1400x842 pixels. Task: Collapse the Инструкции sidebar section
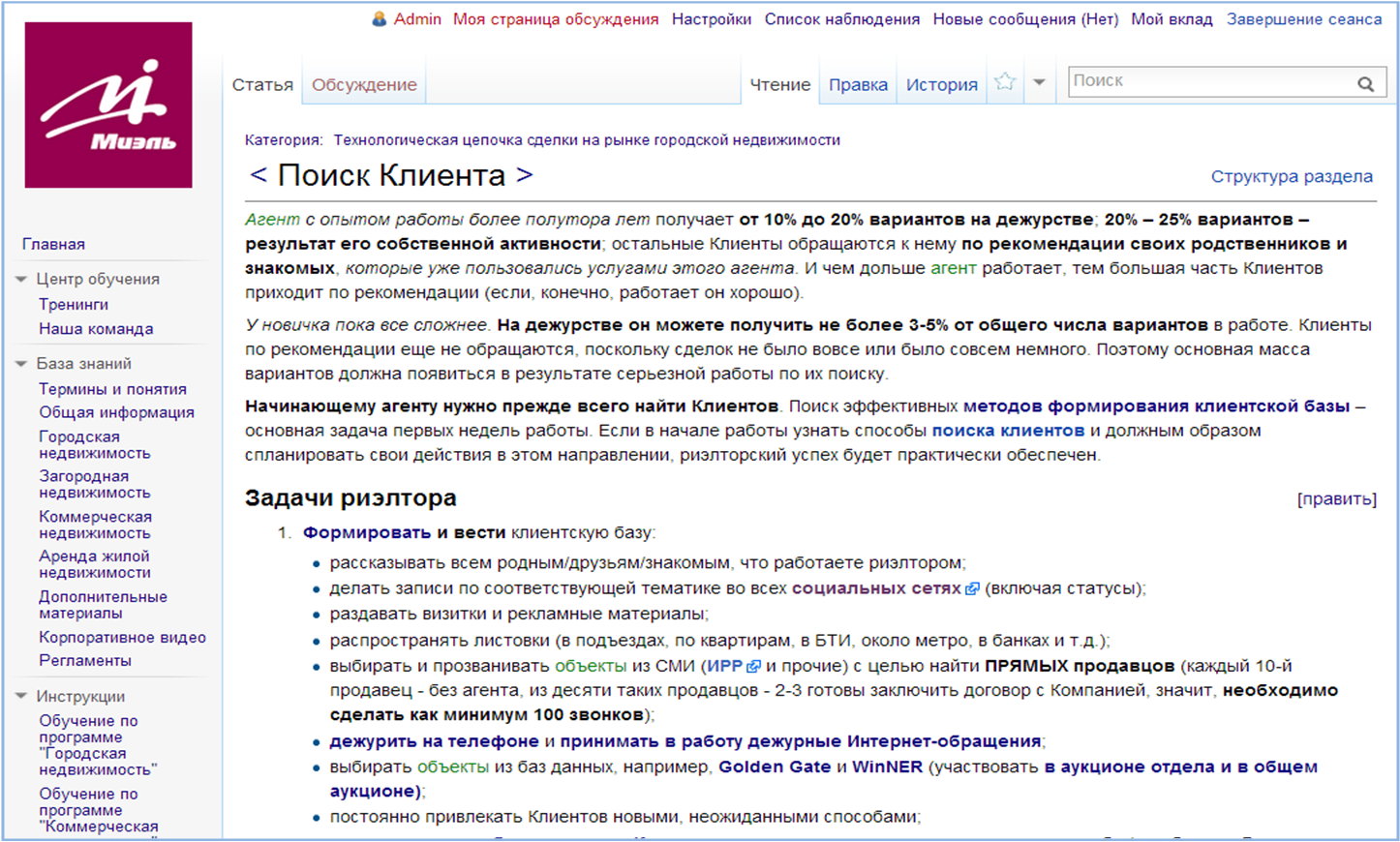click(21, 696)
